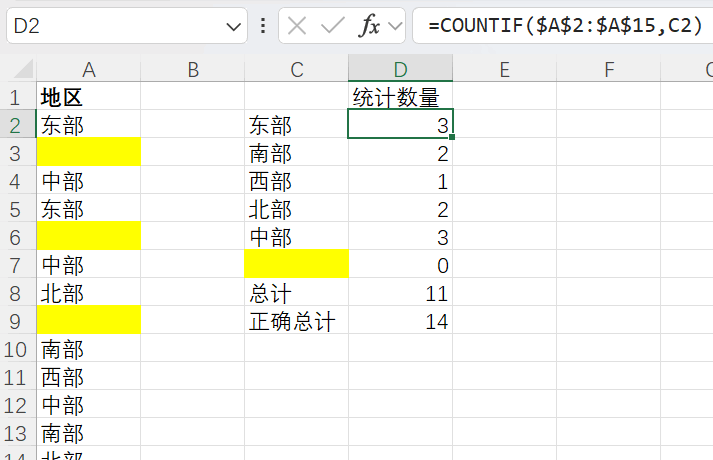Select column D header
713x460 pixels.
pyautogui.click(x=401, y=68)
